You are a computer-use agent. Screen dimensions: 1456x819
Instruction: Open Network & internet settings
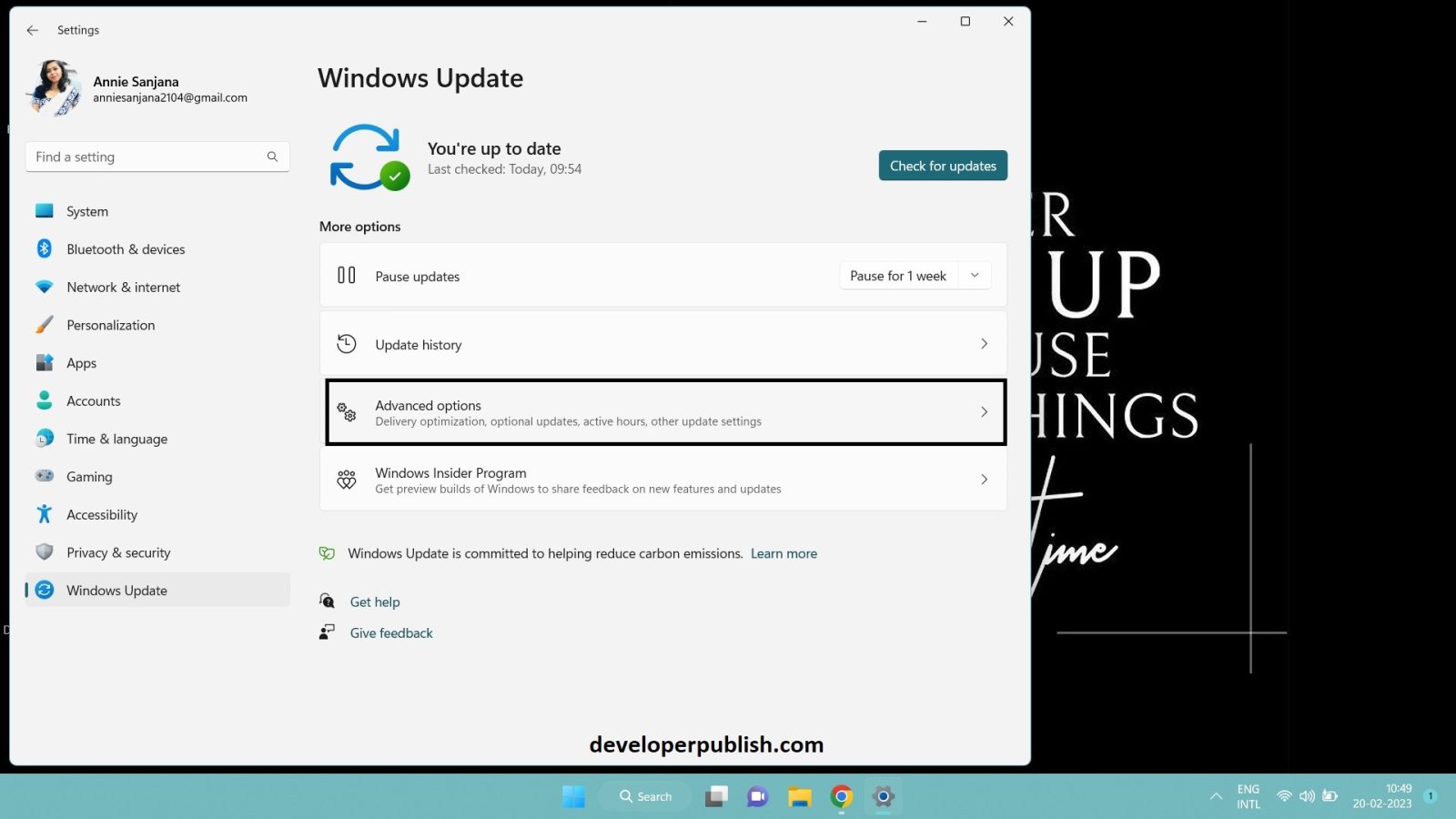[123, 287]
